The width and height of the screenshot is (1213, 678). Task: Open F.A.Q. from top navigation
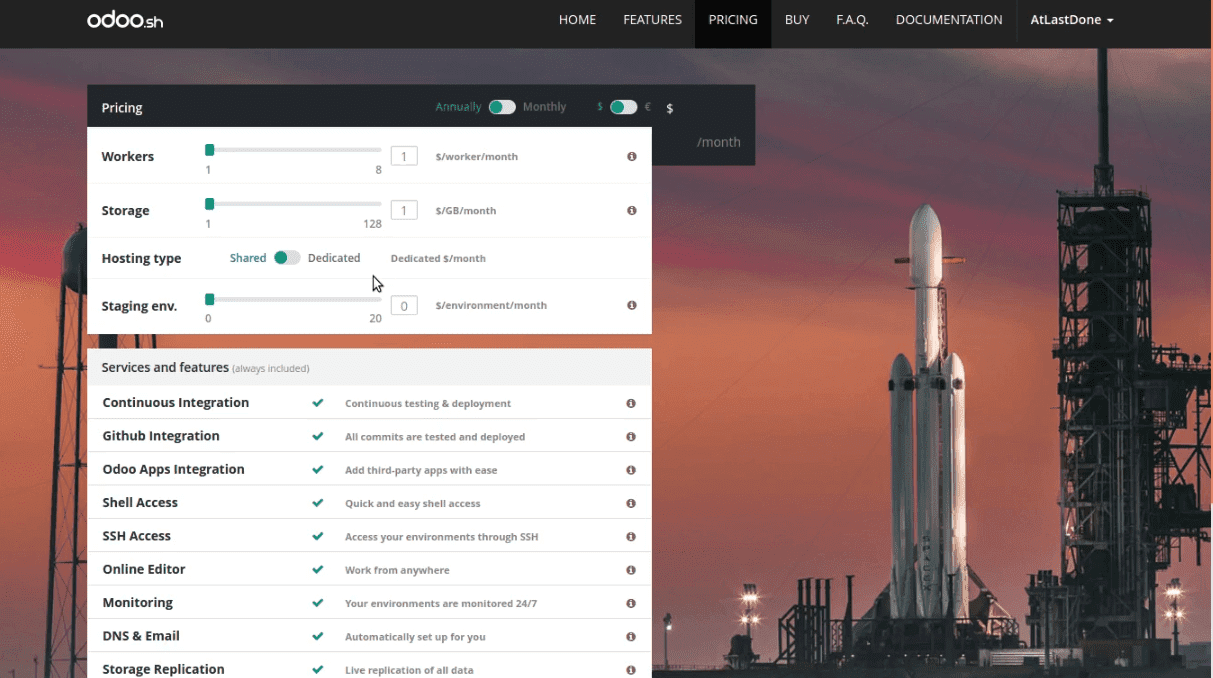pyautogui.click(x=852, y=20)
